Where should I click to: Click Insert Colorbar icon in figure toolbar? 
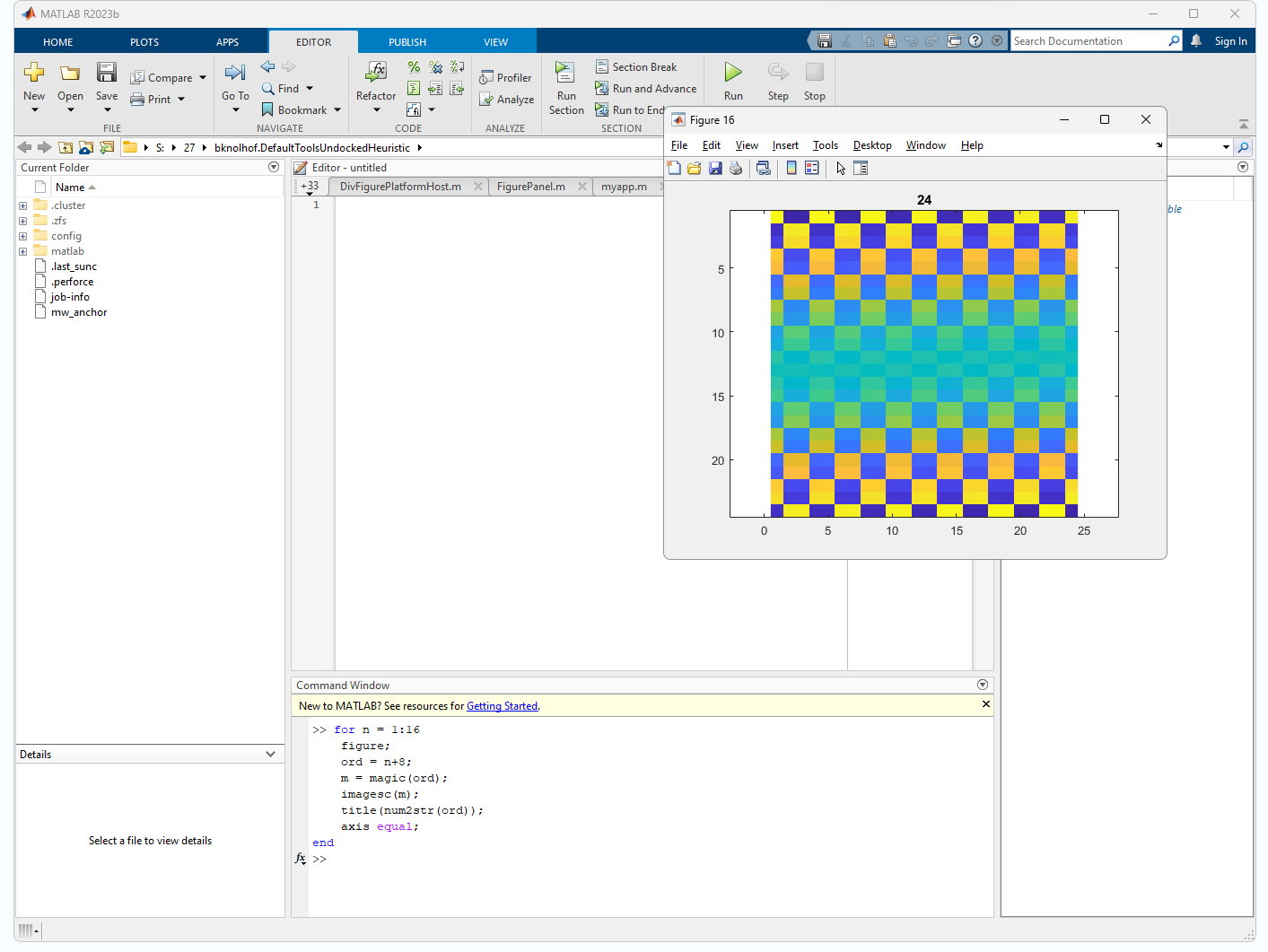pyautogui.click(x=791, y=168)
